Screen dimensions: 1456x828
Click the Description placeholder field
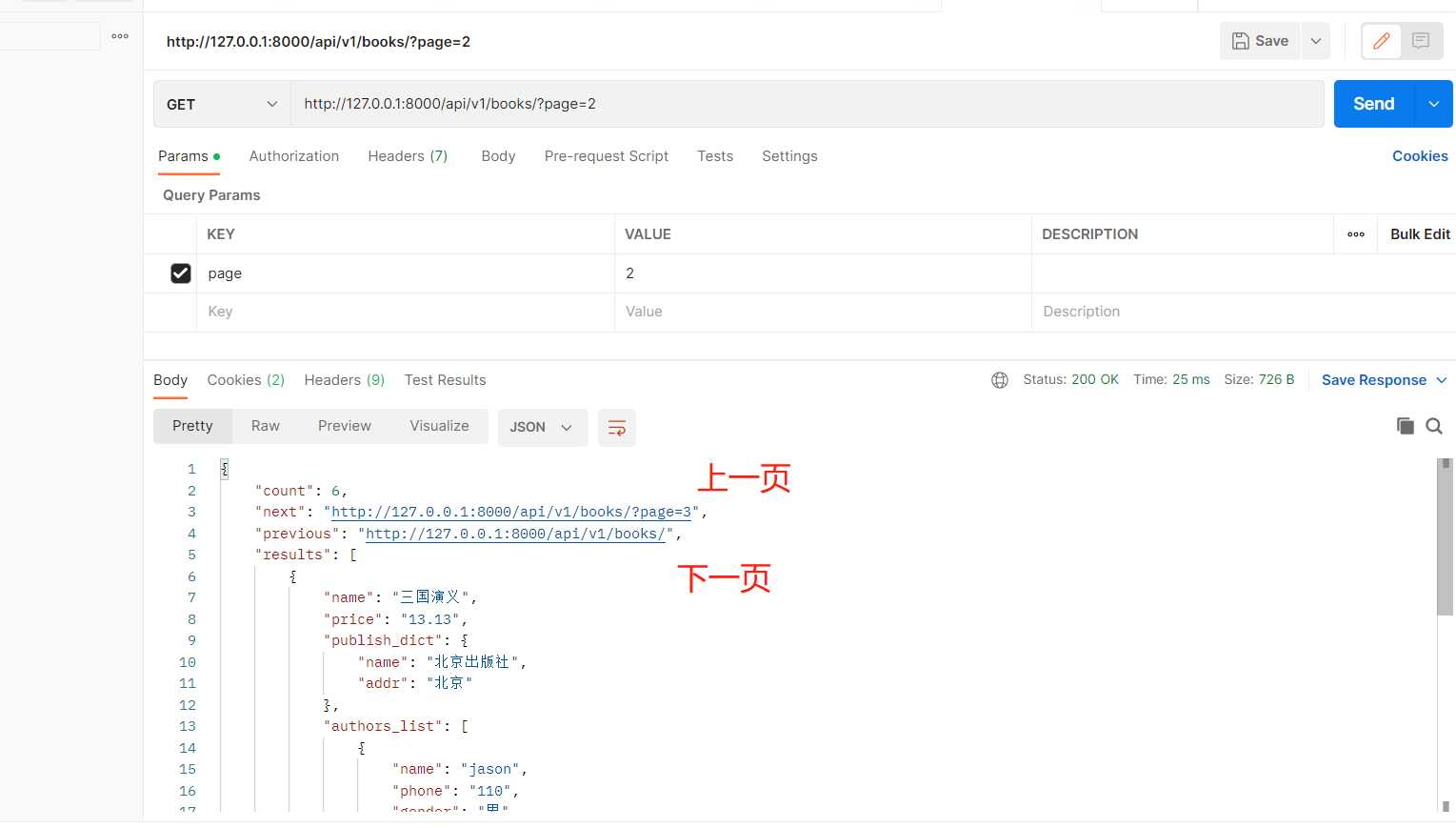click(x=1243, y=312)
